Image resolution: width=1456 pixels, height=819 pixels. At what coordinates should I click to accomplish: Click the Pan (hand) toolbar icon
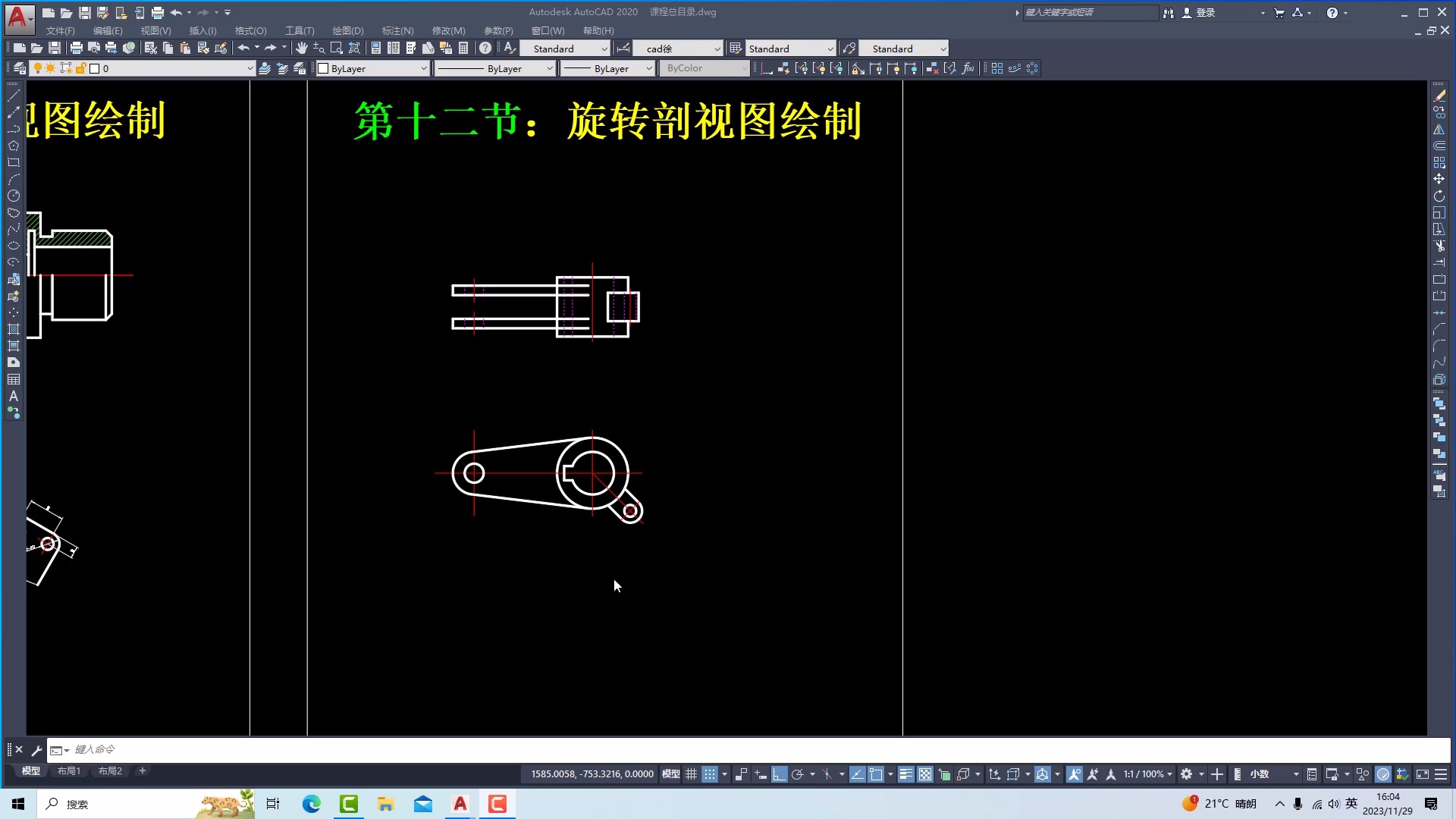click(x=302, y=48)
